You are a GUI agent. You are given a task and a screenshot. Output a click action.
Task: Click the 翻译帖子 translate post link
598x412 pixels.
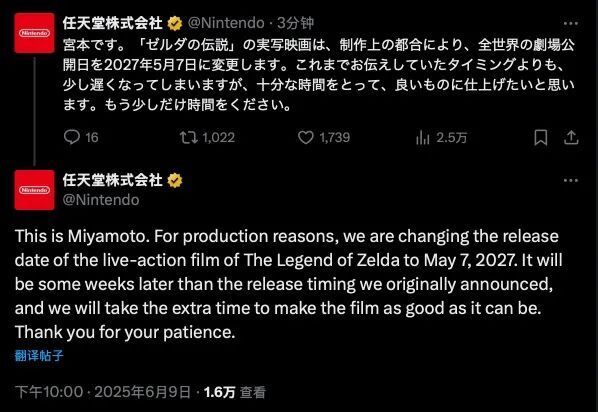39,356
